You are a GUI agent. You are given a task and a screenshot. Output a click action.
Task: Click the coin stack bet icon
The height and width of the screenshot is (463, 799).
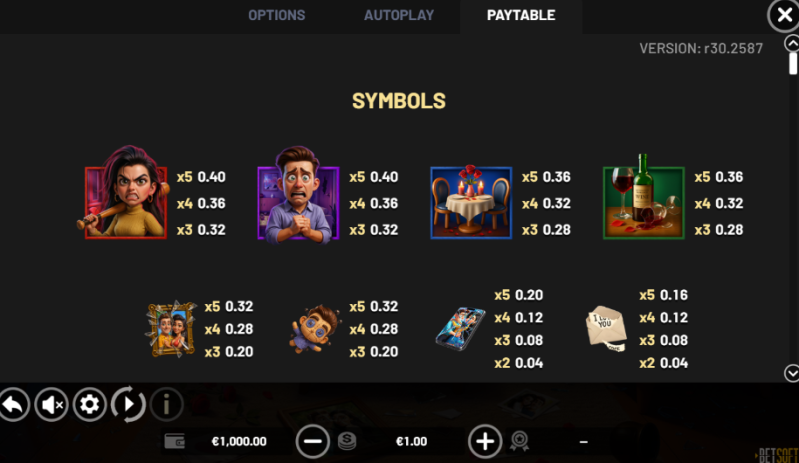coord(347,441)
